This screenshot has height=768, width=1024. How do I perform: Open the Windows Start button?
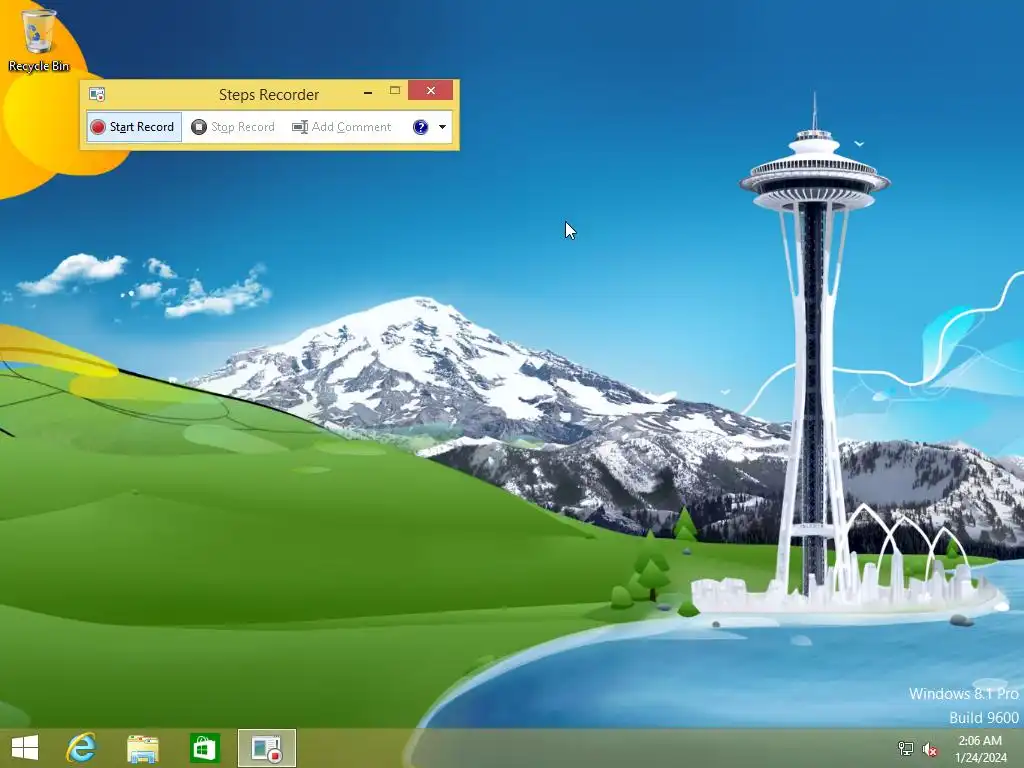click(x=25, y=748)
